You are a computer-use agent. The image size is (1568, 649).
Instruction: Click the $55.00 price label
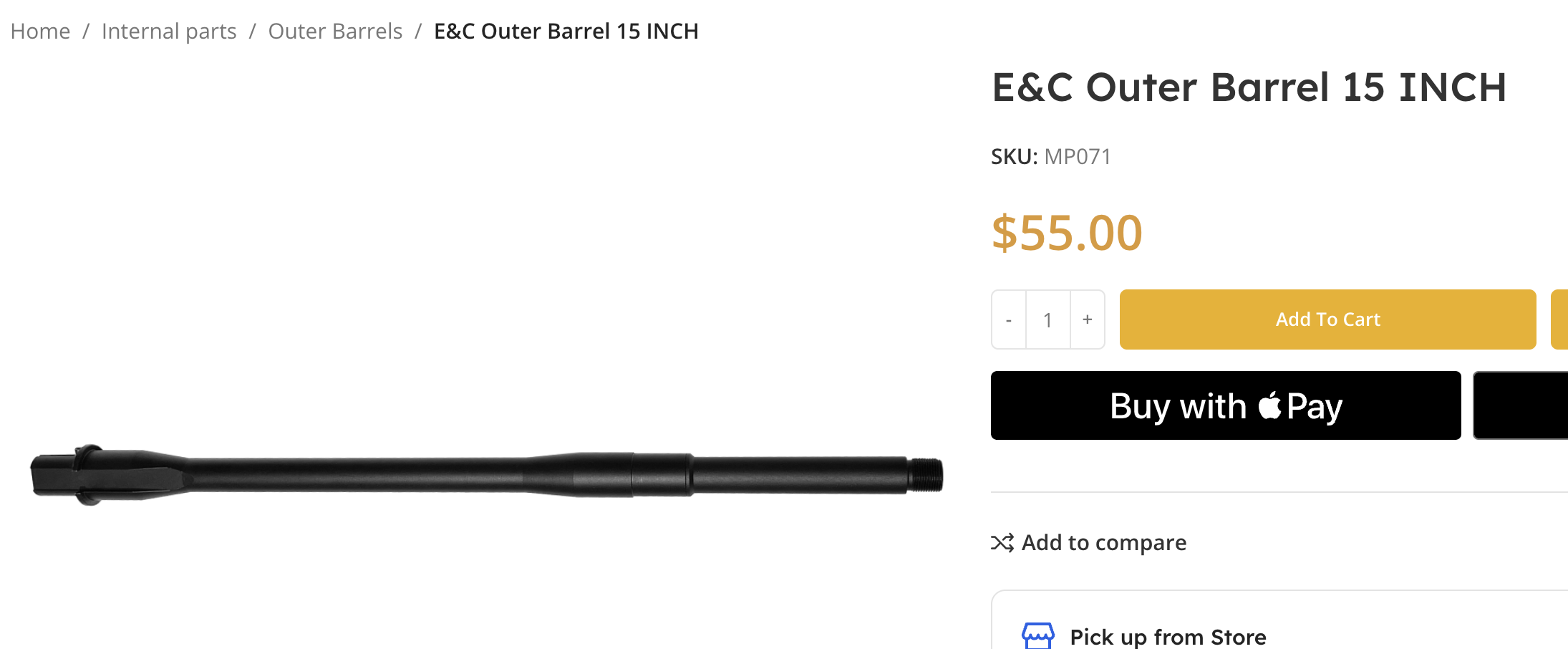tap(1067, 233)
